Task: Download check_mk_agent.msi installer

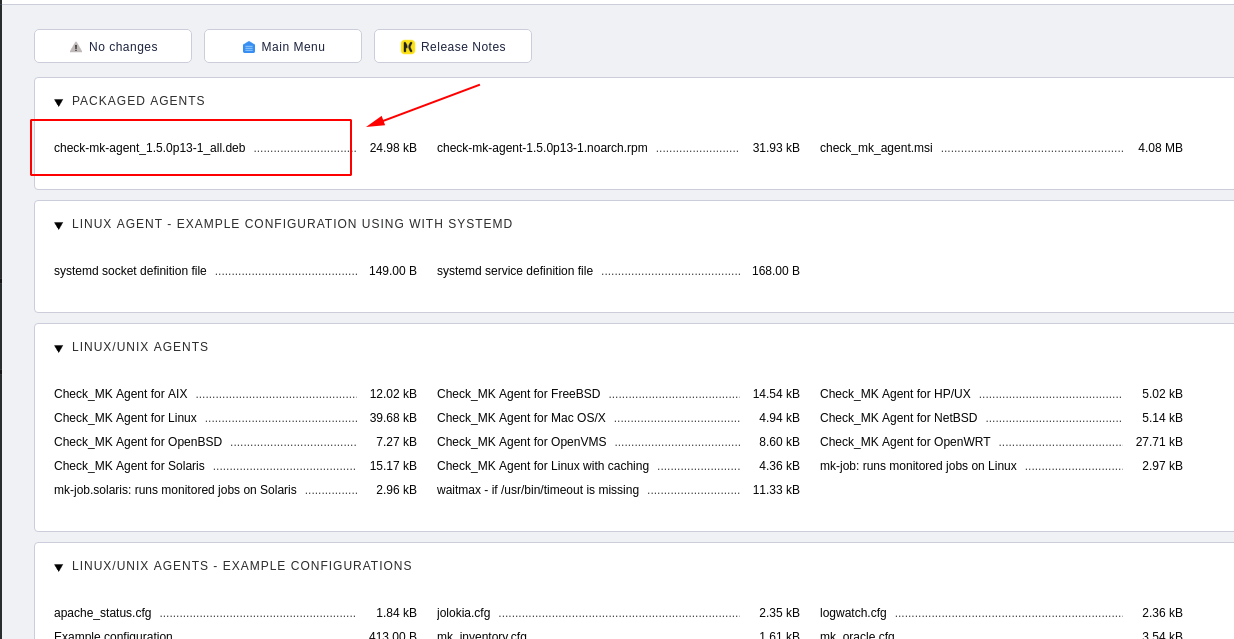Action: (876, 148)
